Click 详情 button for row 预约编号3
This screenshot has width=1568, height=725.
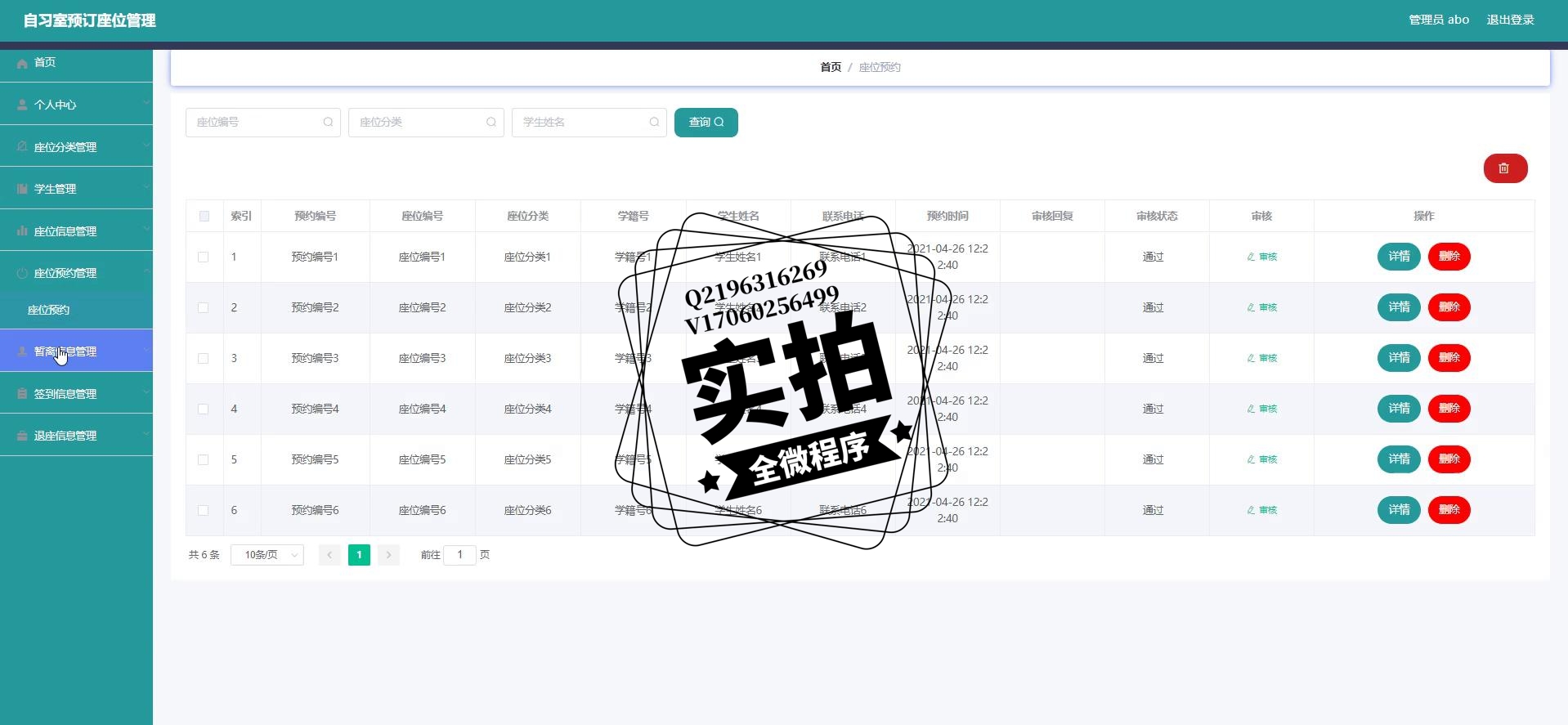click(1399, 358)
